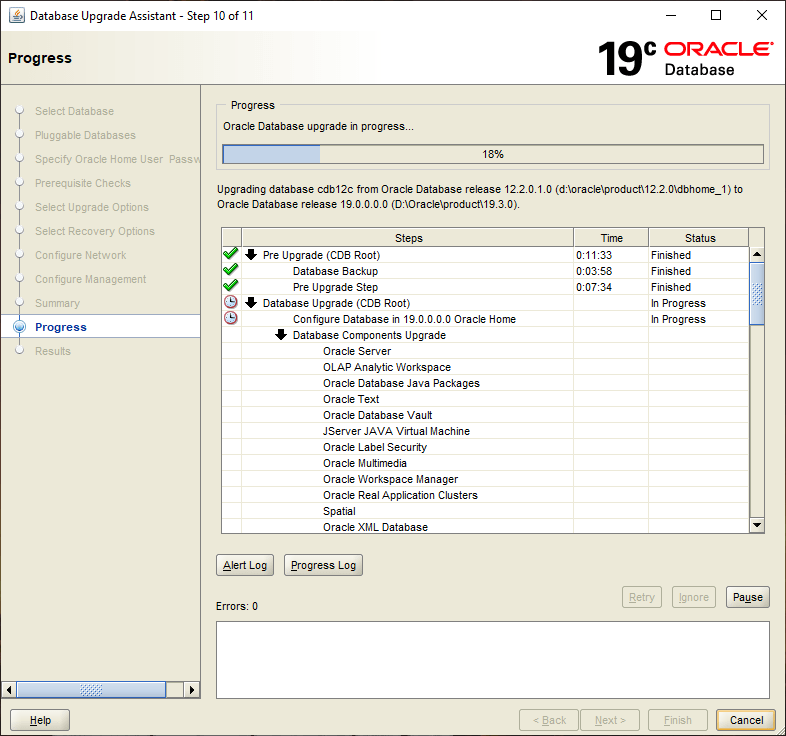This screenshot has width=786, height=736.
Task: Select the Pluggable Databases step
Action: (85, 135)
